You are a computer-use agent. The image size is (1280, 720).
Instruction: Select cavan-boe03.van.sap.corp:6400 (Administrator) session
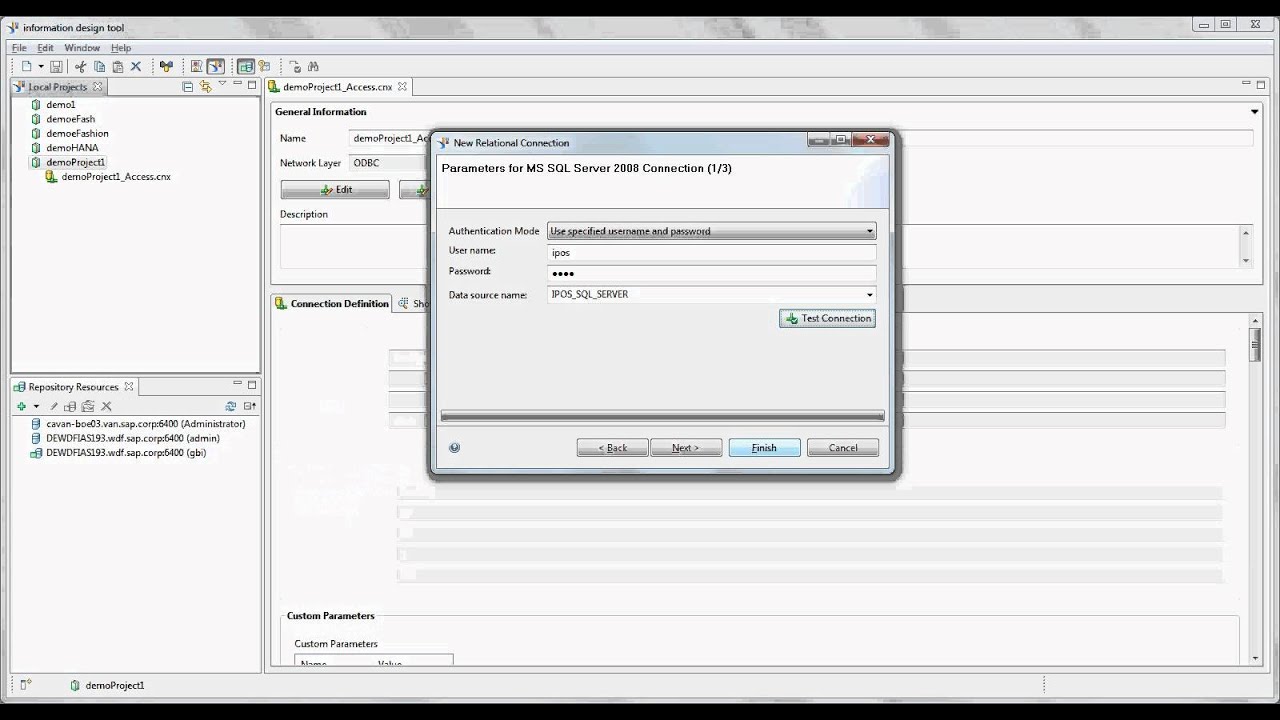click(138, 424)
